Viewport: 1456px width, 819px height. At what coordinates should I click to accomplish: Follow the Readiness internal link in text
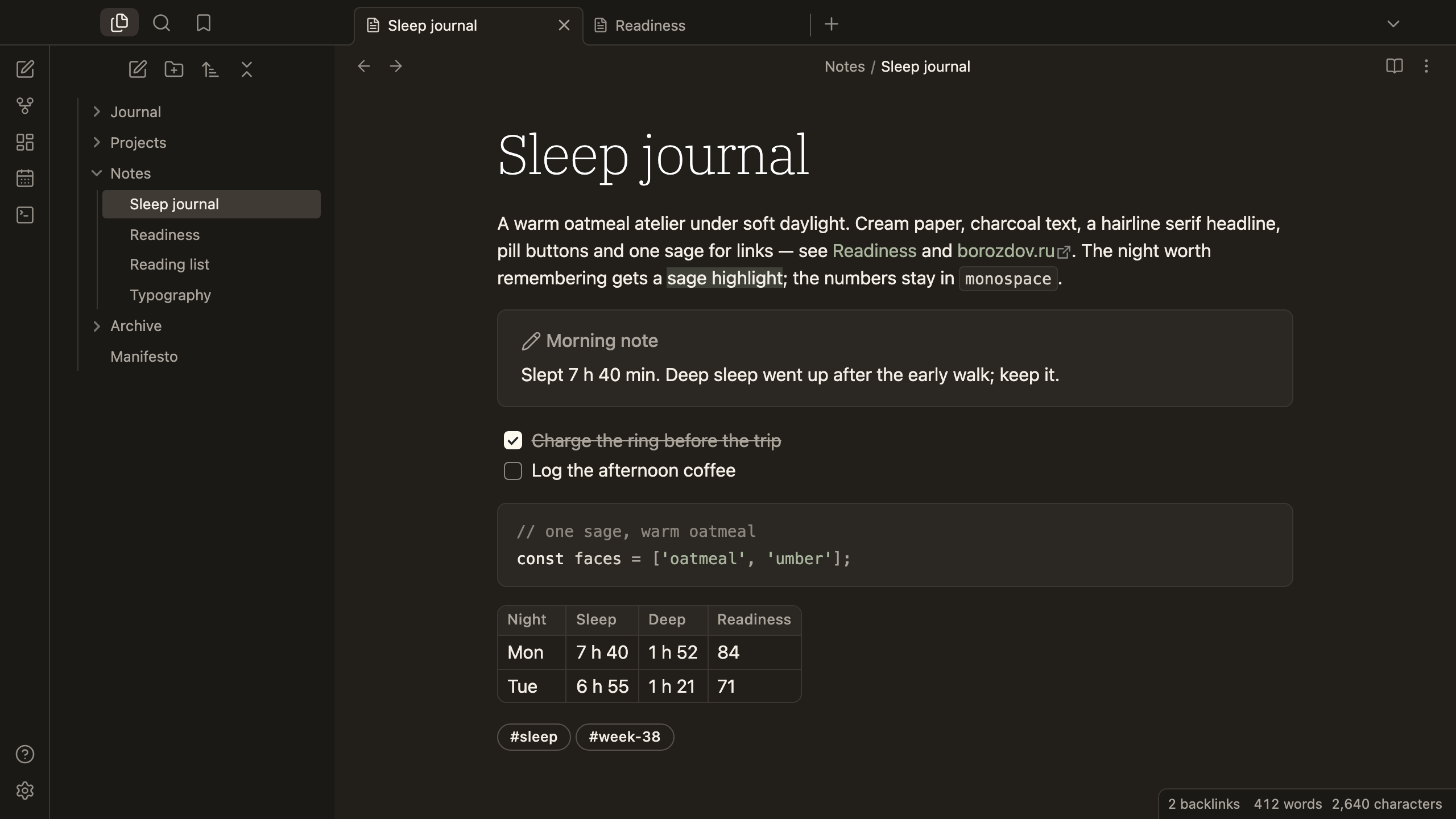874,251
